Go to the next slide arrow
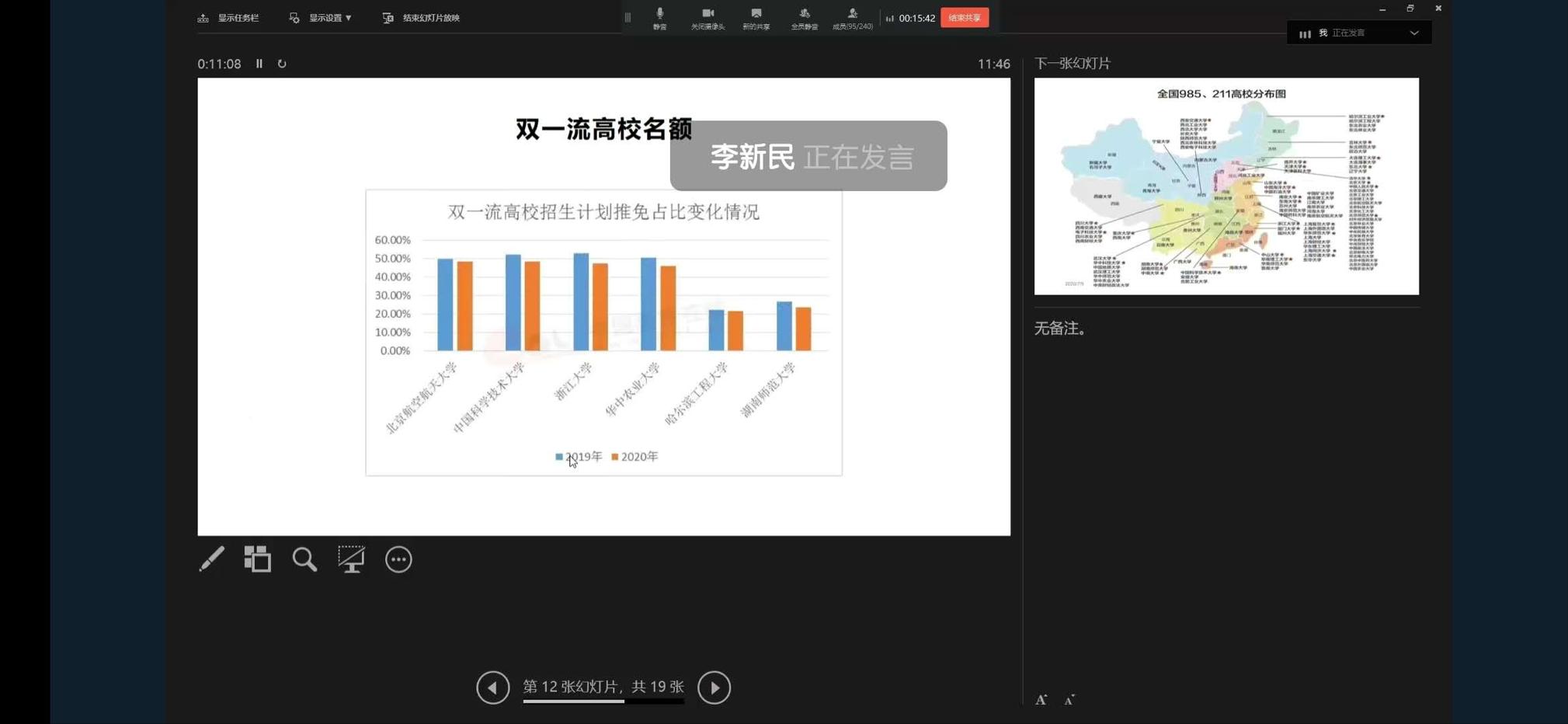The width and height of the screenshot is (1568, 724). pos(714,687)
